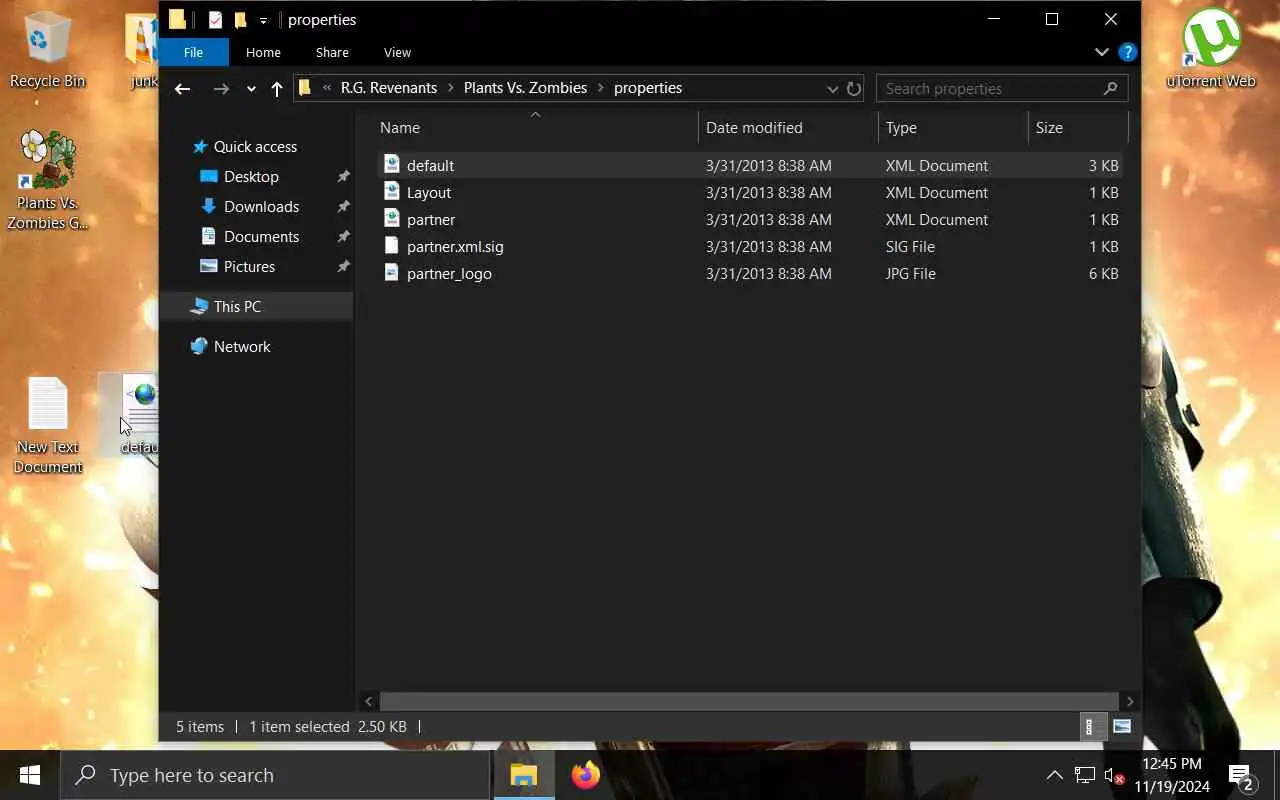The image size is (1280, 800).
Task: Click the network display tray icon
Action: click(x=1084, y=775)
